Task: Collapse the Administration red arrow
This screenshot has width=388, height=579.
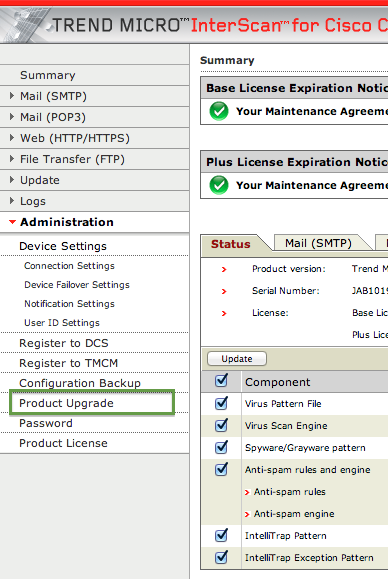Action: click(x=12, y=222)
